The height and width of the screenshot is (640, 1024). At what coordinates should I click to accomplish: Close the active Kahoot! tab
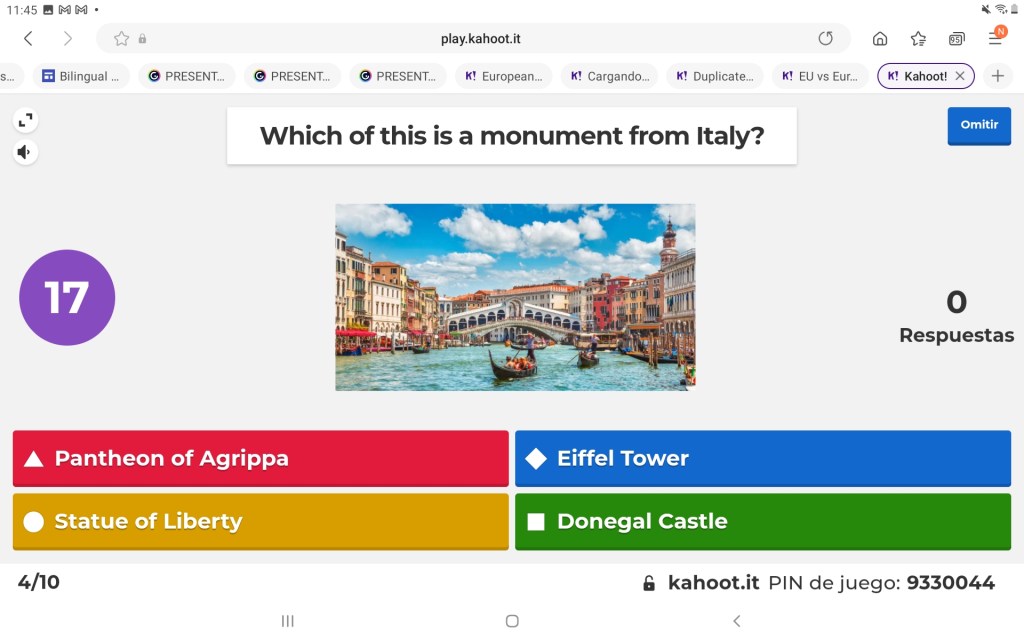coord(960,76)
